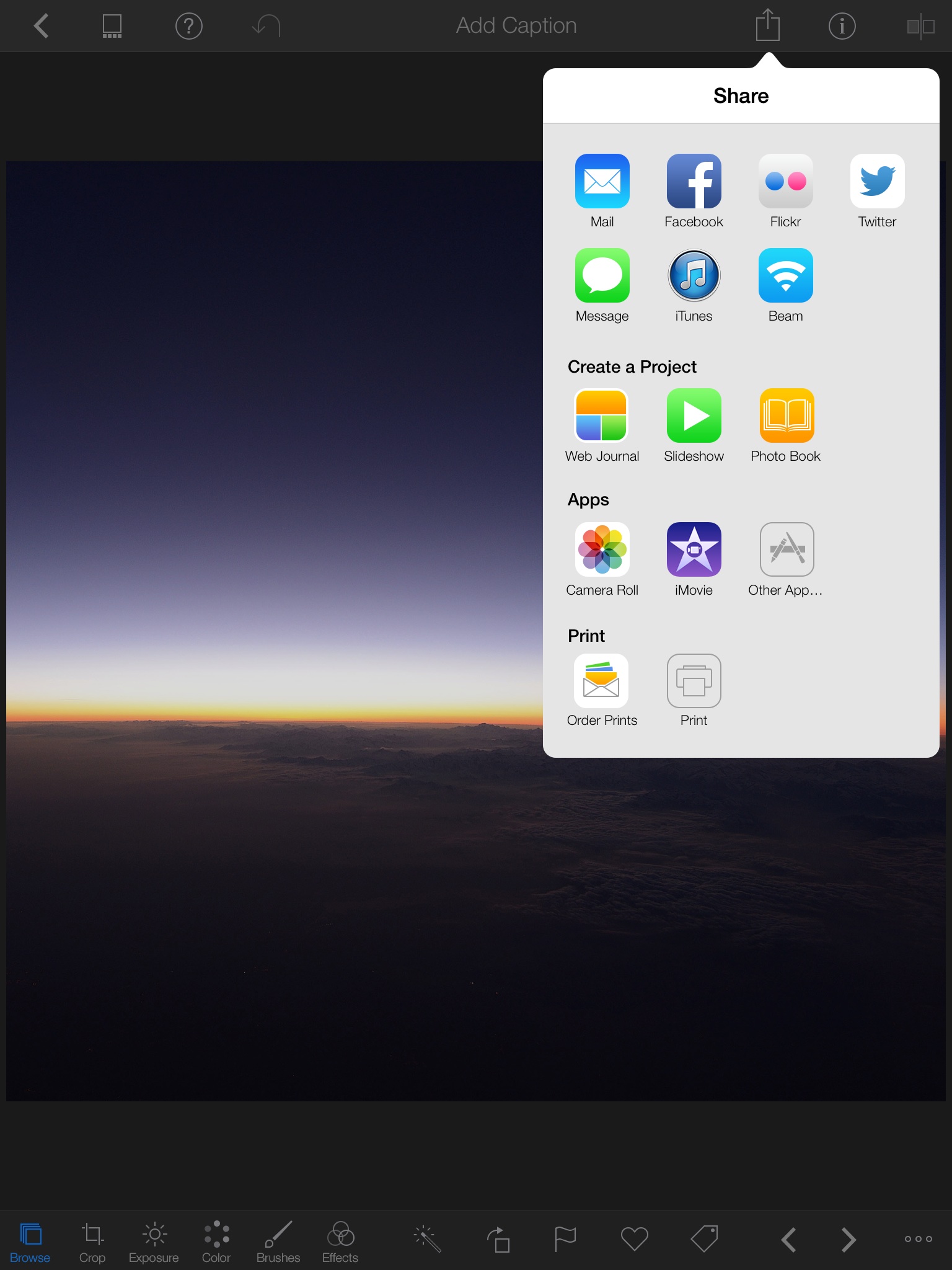Tap the undo arrow icon
This screenshot has height=1270, width=952.
coord(267,26)
